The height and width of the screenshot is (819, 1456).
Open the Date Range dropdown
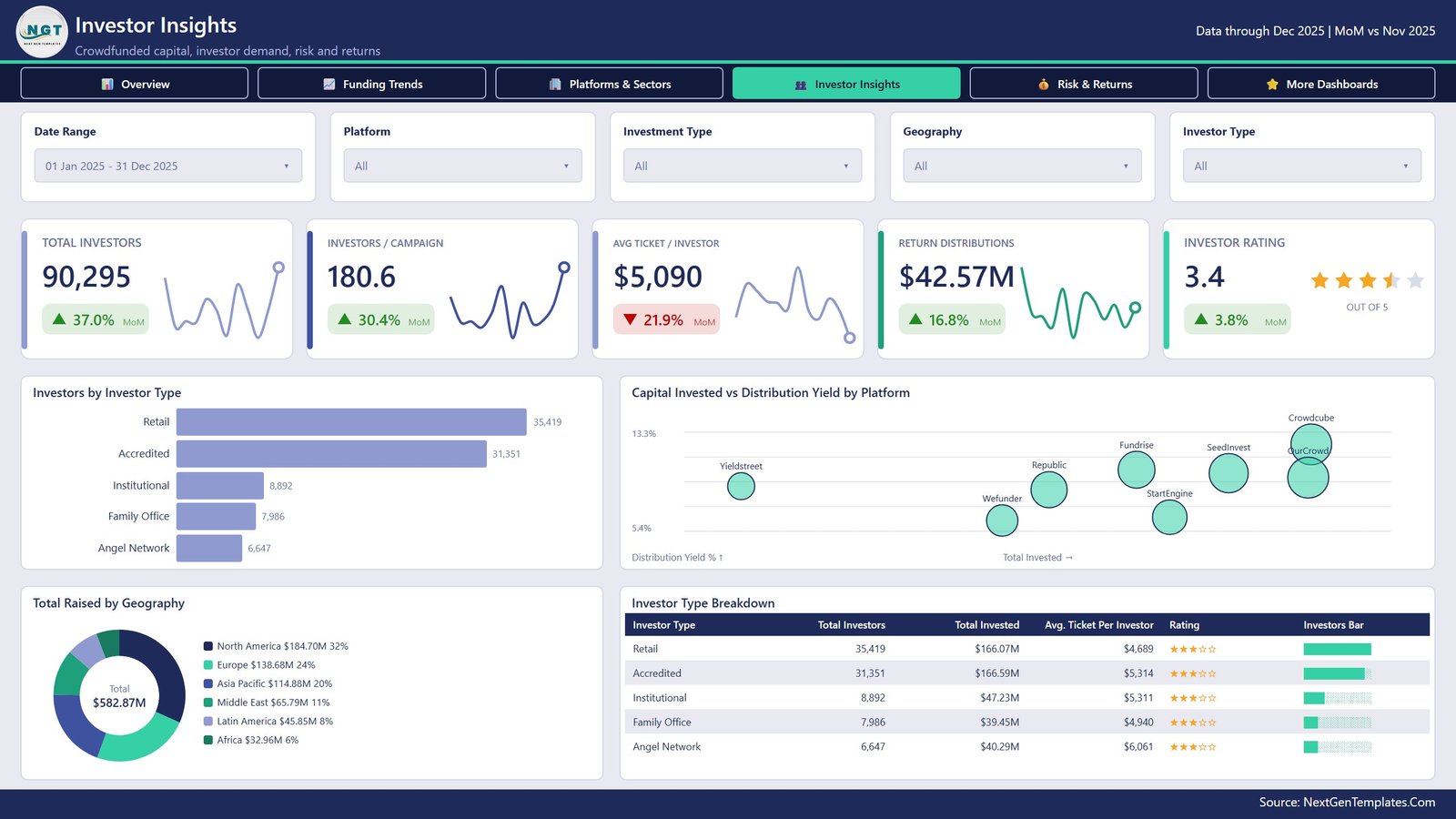click(168, 166)
